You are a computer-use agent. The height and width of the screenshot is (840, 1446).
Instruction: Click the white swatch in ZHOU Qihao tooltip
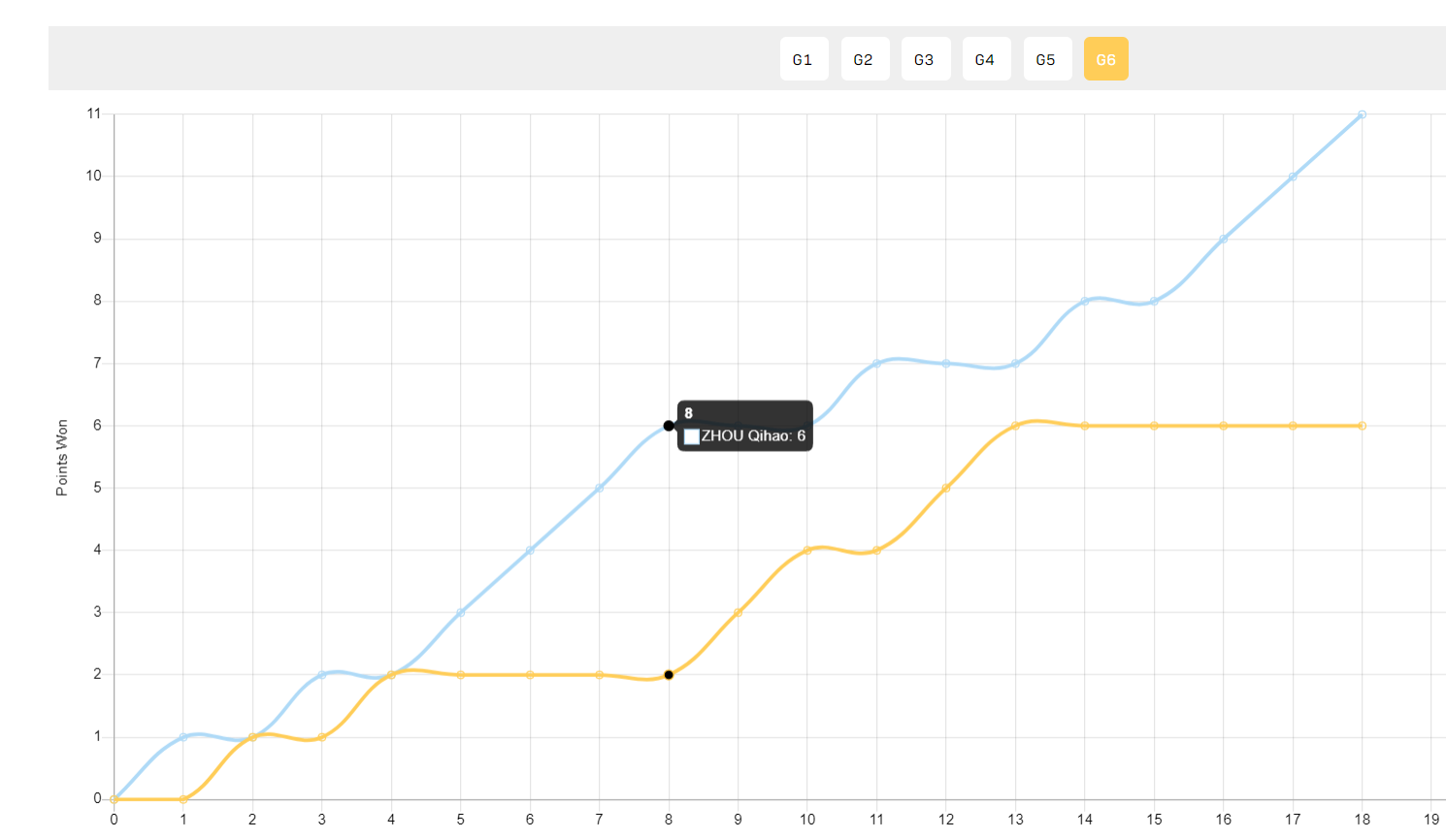pyautogui.click(x=692, y=436)
